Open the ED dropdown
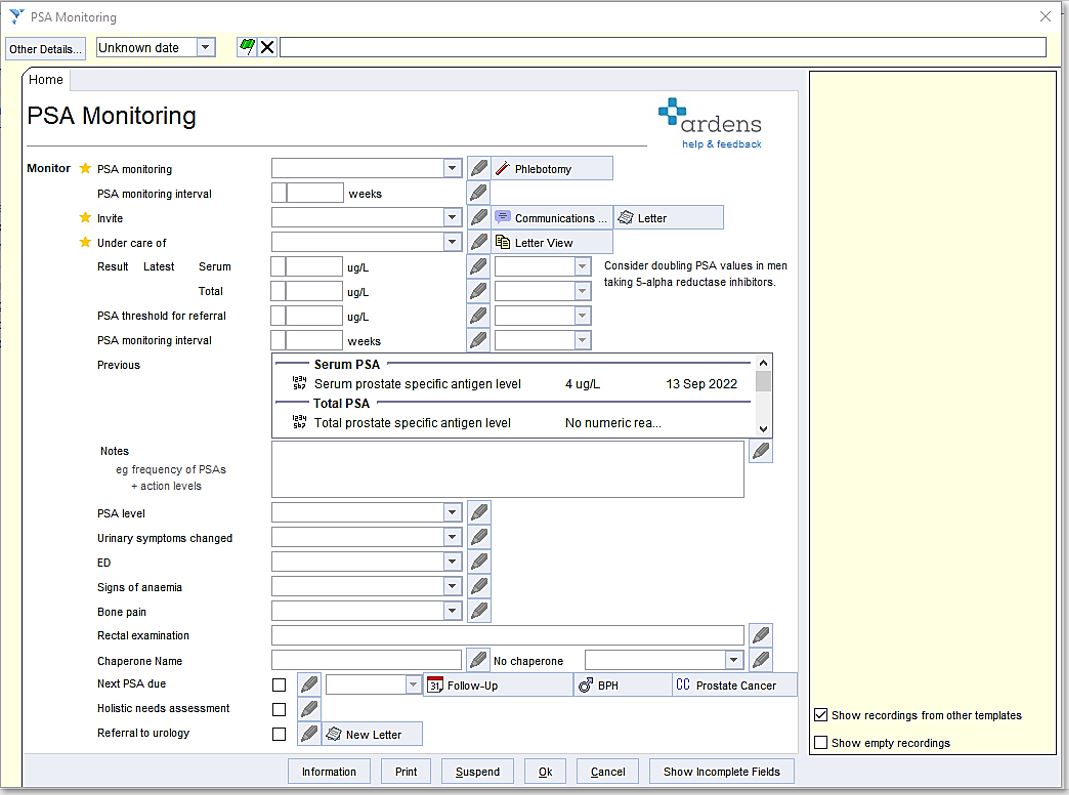Screen dimensions: 1069x795 point(452,561)
